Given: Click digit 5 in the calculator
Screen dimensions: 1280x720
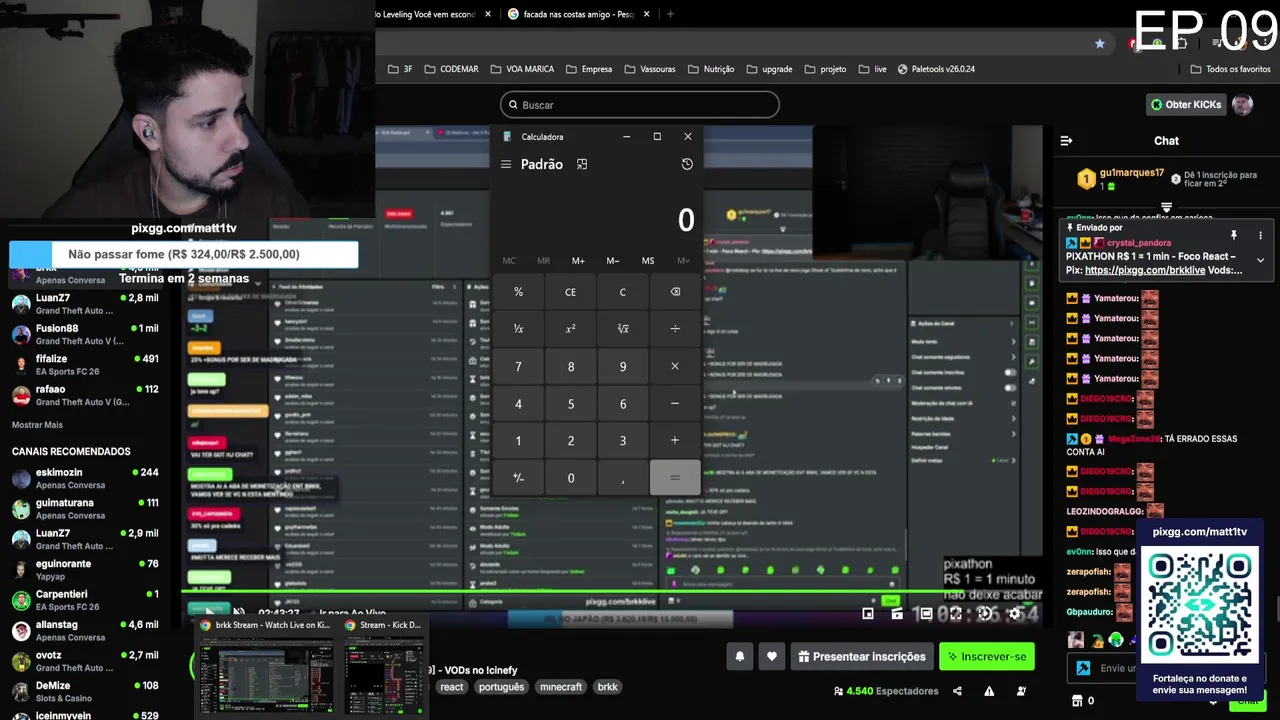Looking at the screenshot, I should pyautogui.click(x=571, y=403).
